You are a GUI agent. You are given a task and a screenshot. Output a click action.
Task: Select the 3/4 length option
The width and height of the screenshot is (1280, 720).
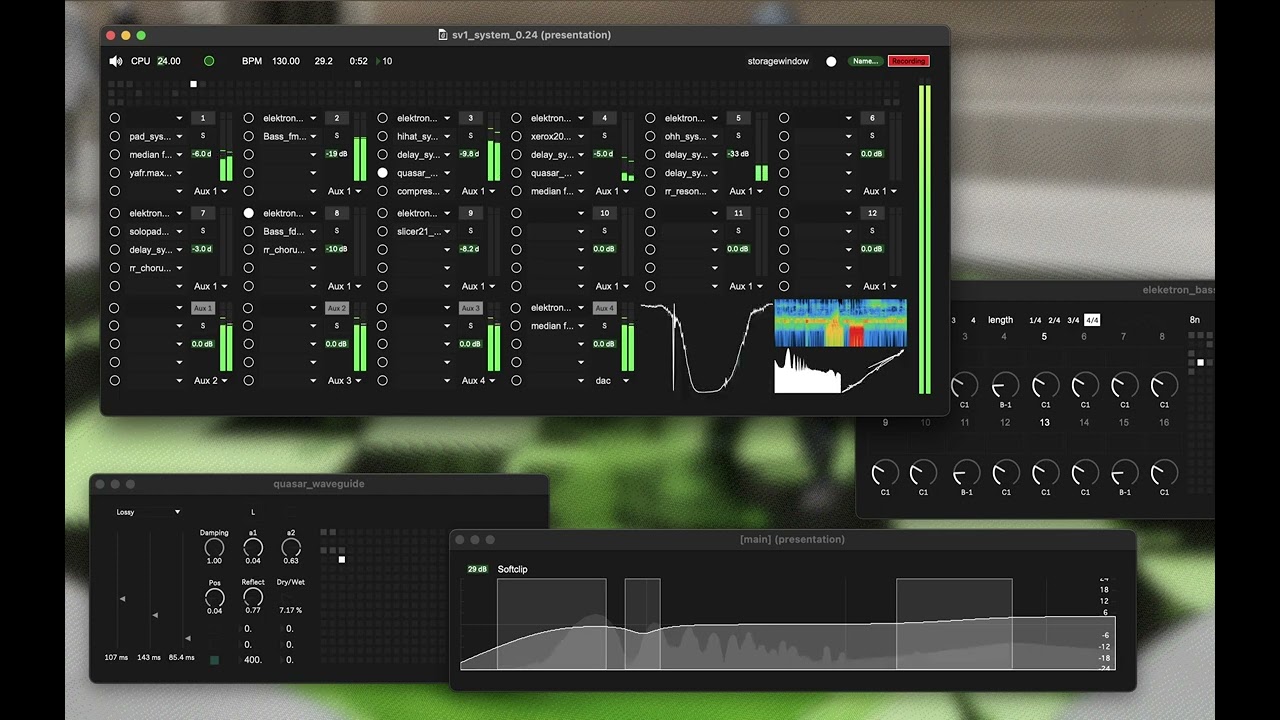1073,320
